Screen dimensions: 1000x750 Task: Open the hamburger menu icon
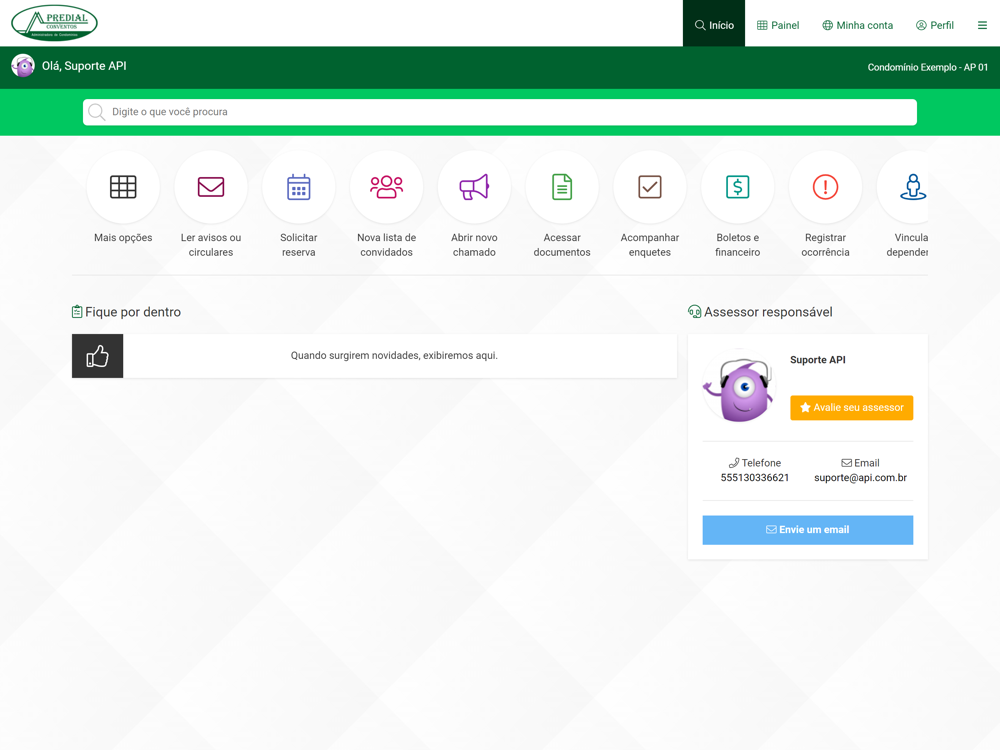(x=982, y=26)
